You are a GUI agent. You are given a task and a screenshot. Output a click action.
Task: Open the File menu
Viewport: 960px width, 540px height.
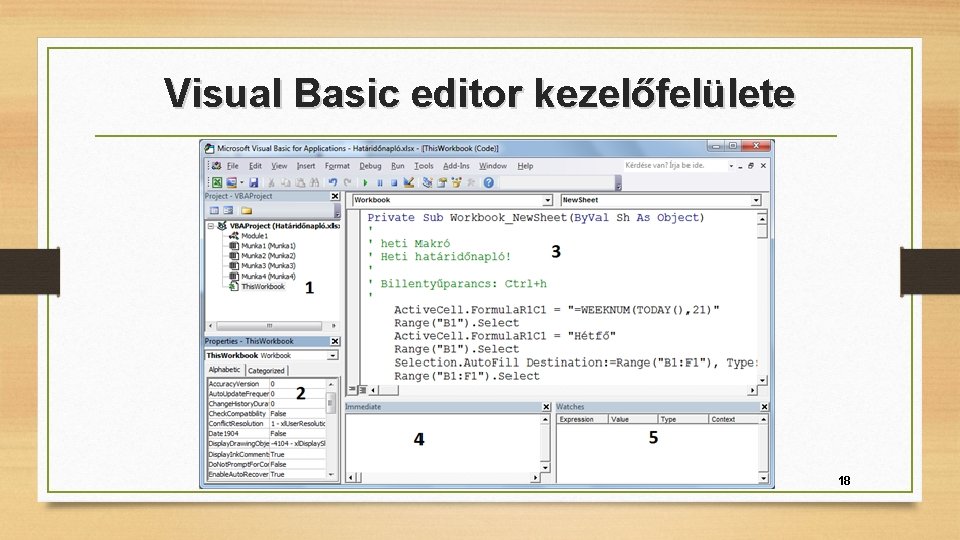(x=233, y=166)
